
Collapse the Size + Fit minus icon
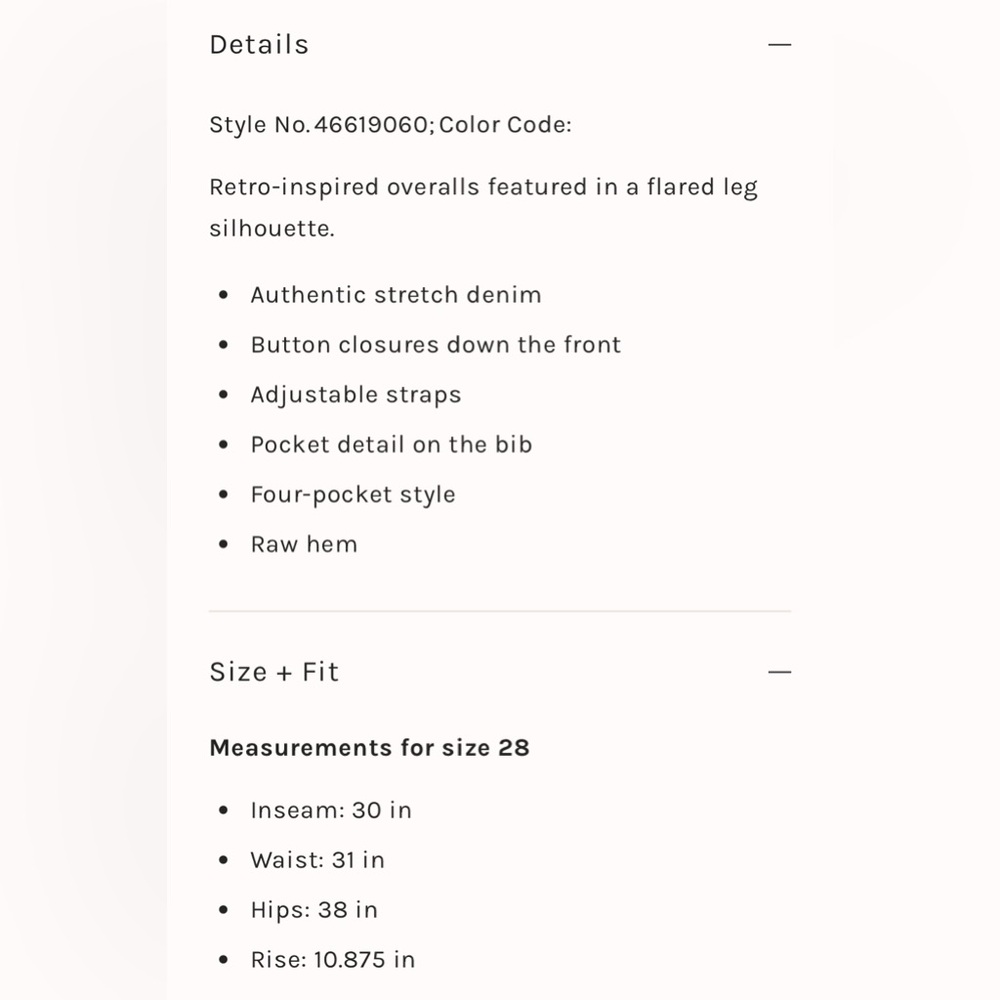pyautogui.click(x=779, y=672)
